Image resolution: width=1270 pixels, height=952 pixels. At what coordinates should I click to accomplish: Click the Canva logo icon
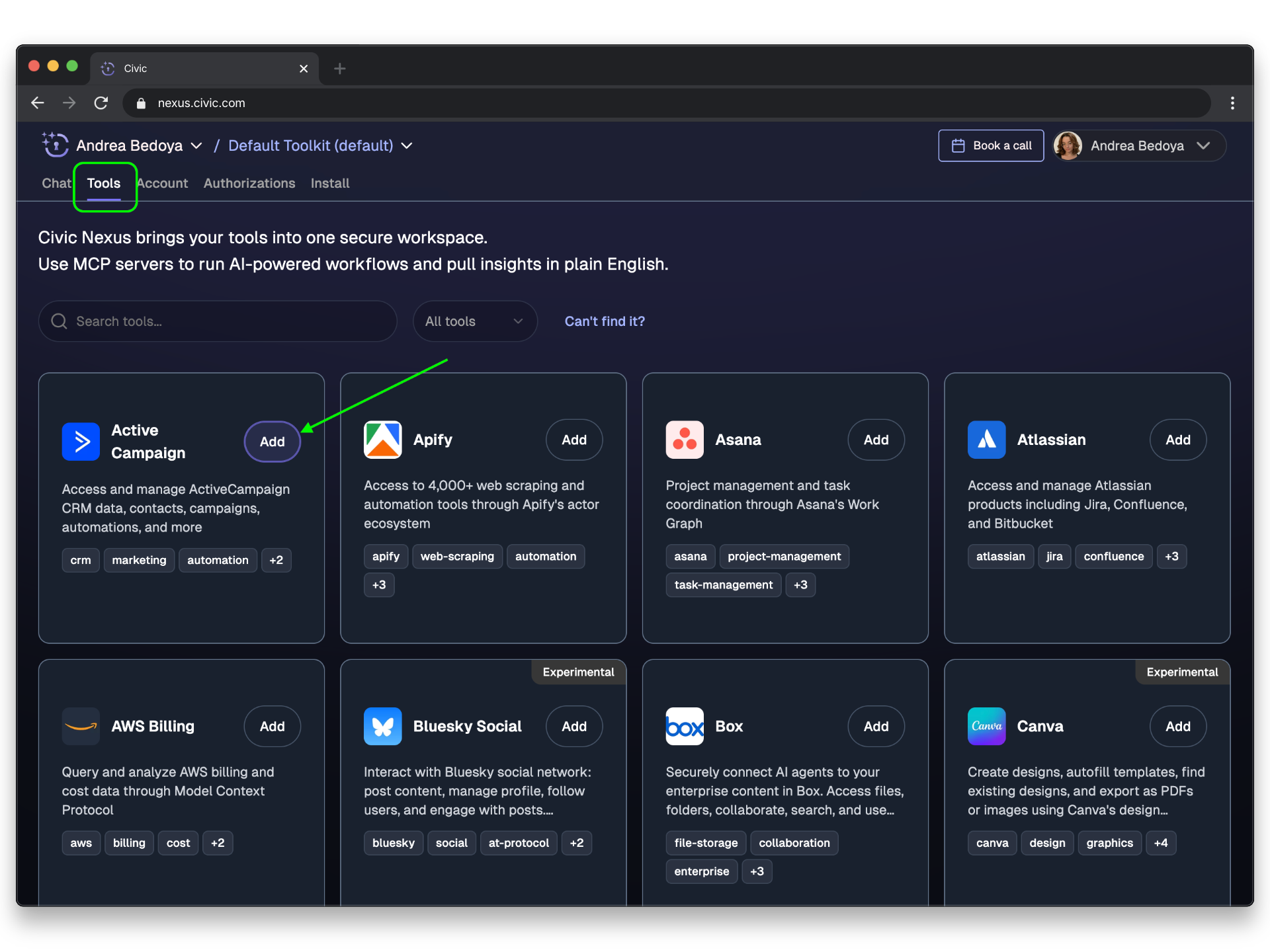point(986,726)
